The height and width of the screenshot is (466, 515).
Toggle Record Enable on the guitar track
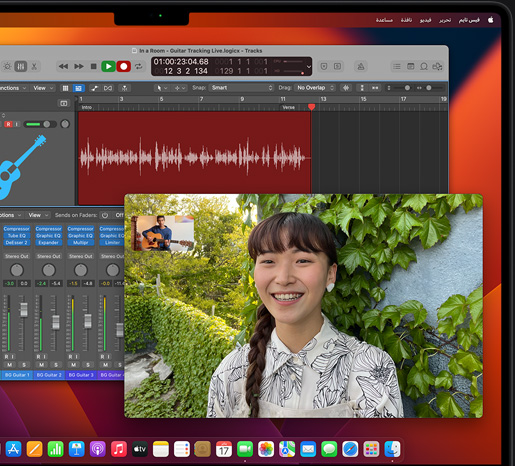tap(8, 124)
